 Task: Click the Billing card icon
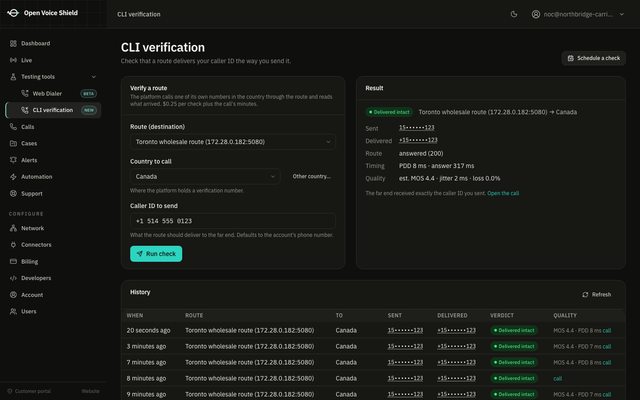(13, 261)
